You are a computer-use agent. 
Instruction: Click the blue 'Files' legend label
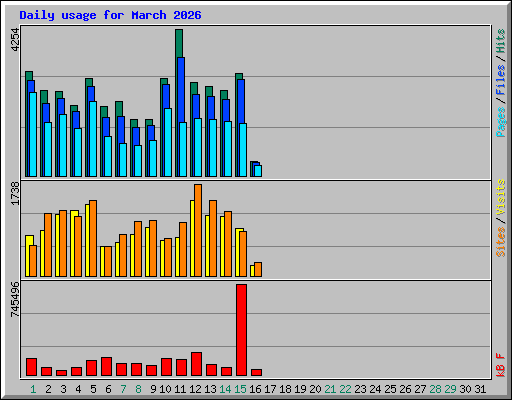(501, 80)
